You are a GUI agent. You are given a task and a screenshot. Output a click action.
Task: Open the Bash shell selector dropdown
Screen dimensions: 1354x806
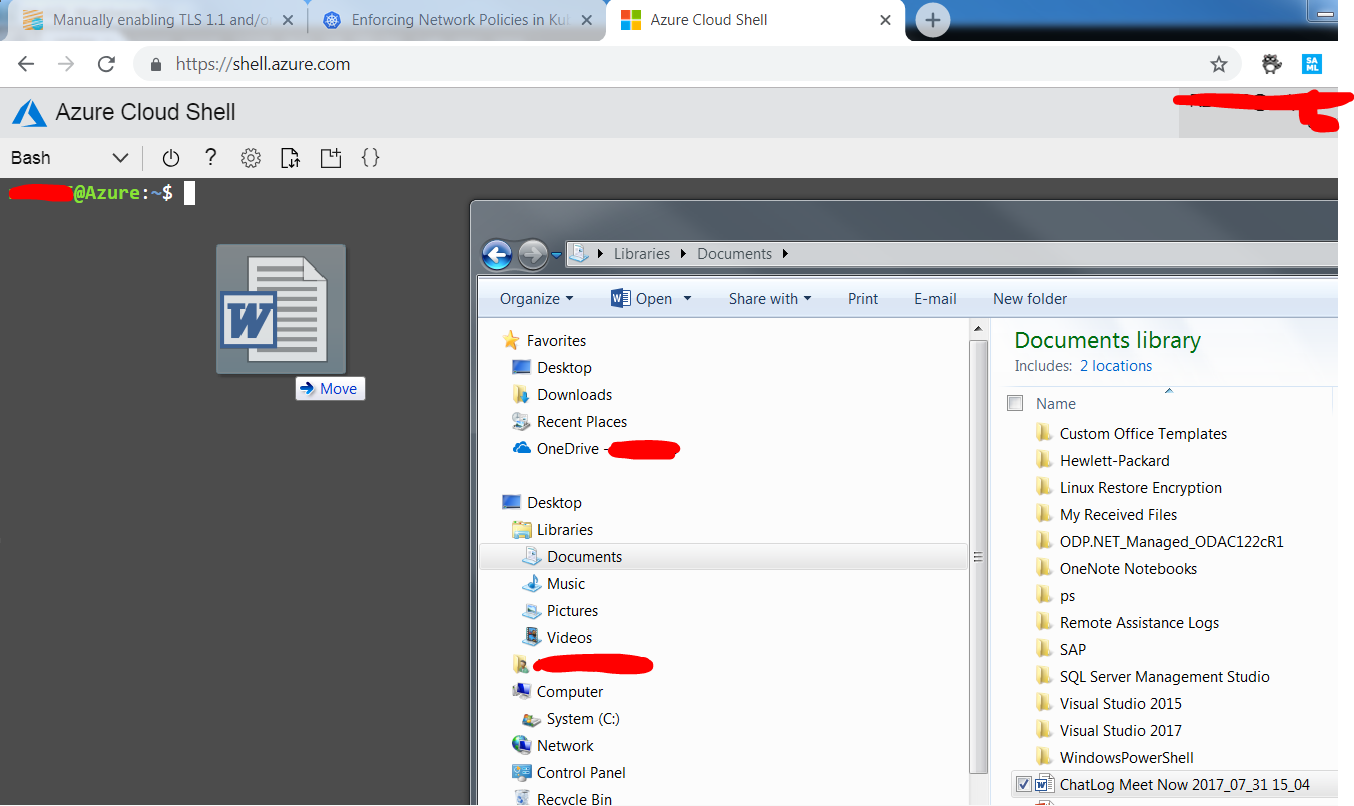point(119,157)
